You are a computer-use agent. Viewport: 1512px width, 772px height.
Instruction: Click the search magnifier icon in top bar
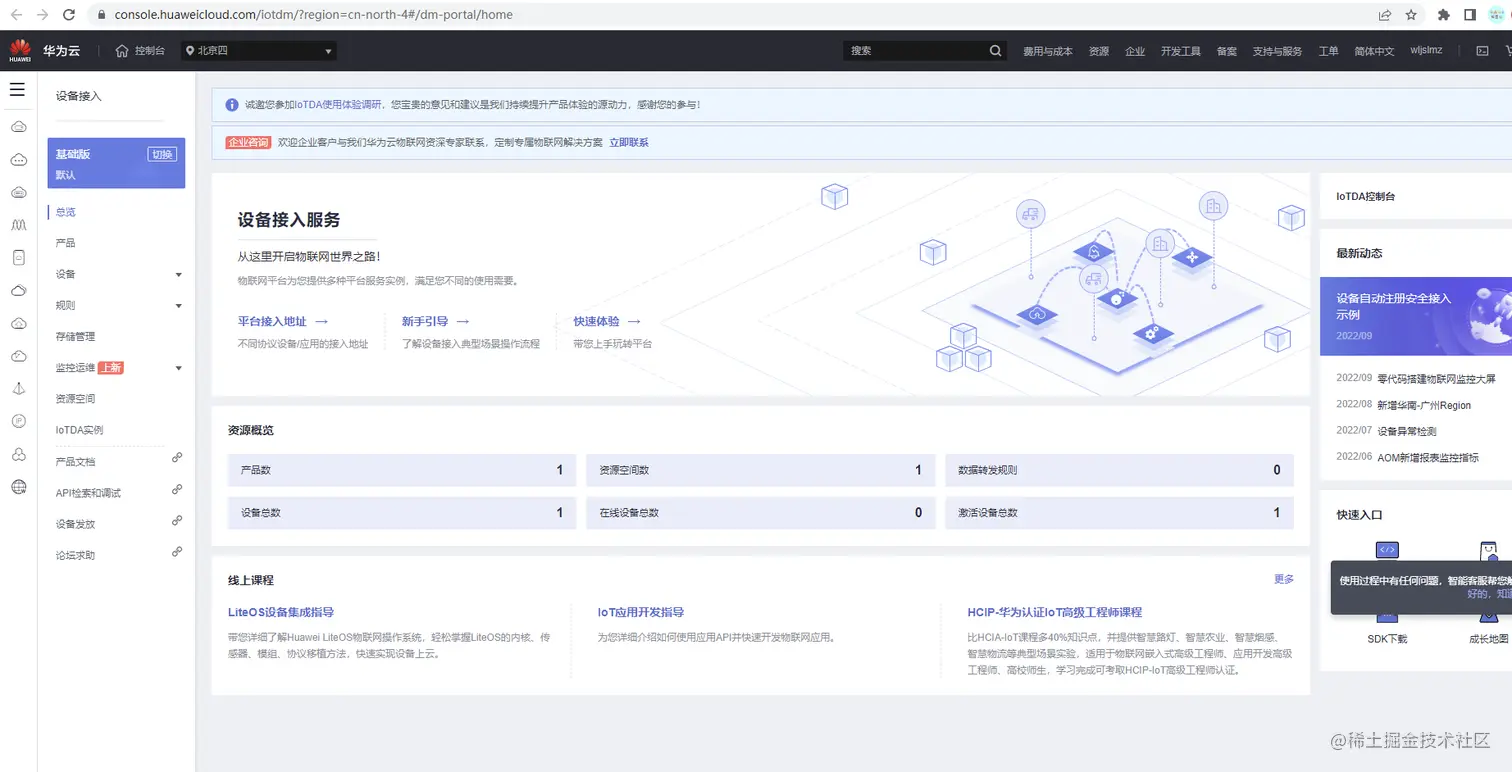[x=995, y=51]
